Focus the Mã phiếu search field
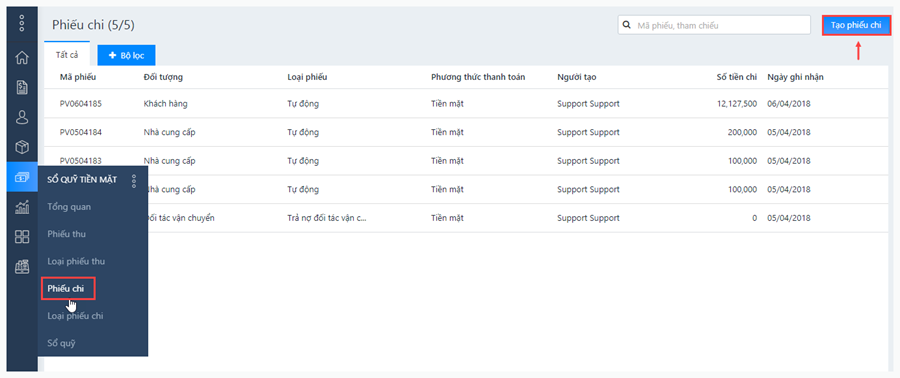Screen dimensions: 900x378 721,25
